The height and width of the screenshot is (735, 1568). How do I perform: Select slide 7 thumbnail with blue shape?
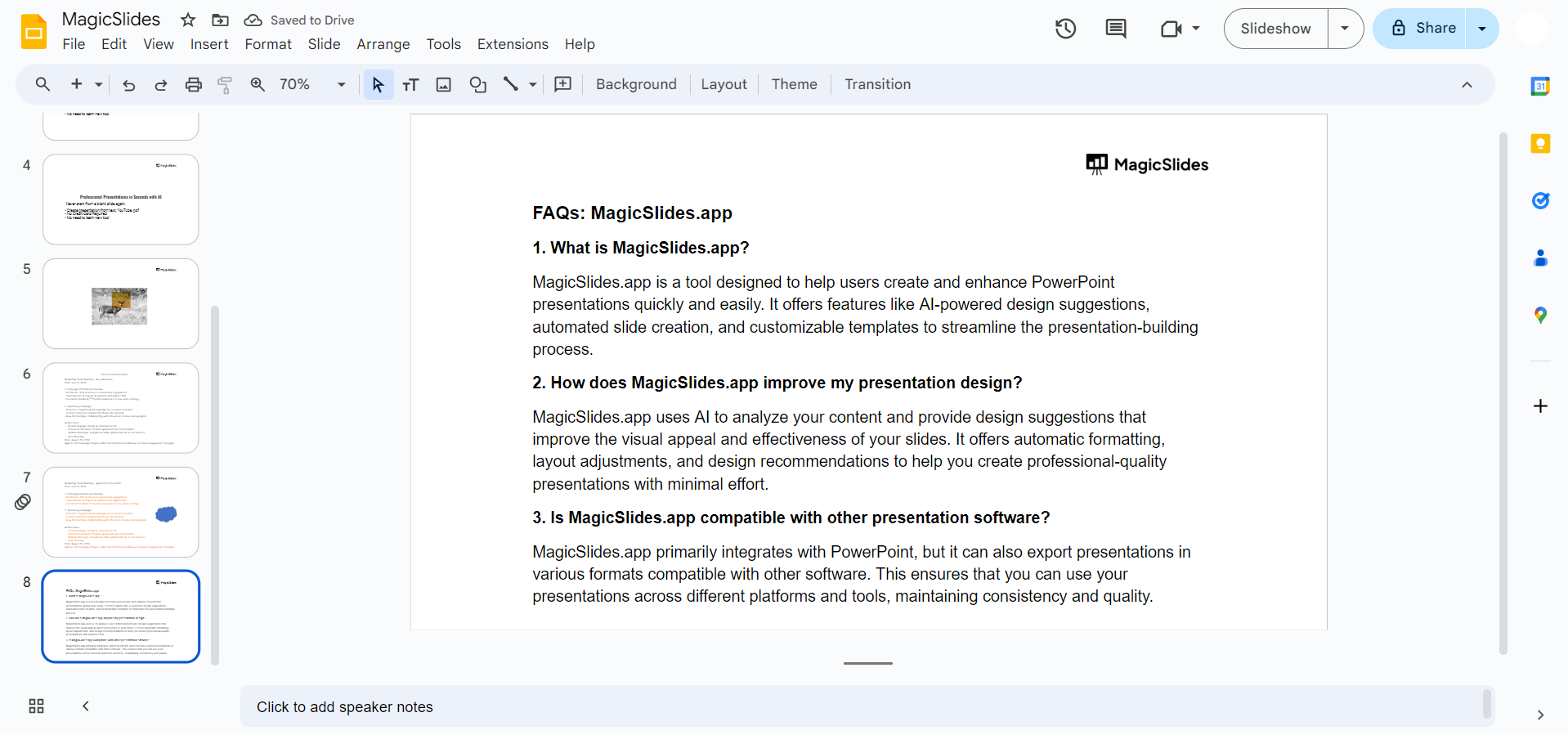pos(121,512)
